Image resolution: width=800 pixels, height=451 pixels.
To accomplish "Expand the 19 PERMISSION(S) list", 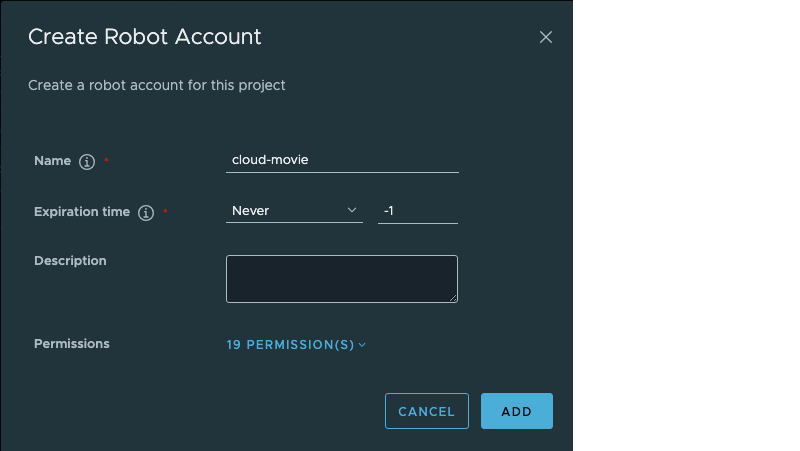I will point(296,345).
